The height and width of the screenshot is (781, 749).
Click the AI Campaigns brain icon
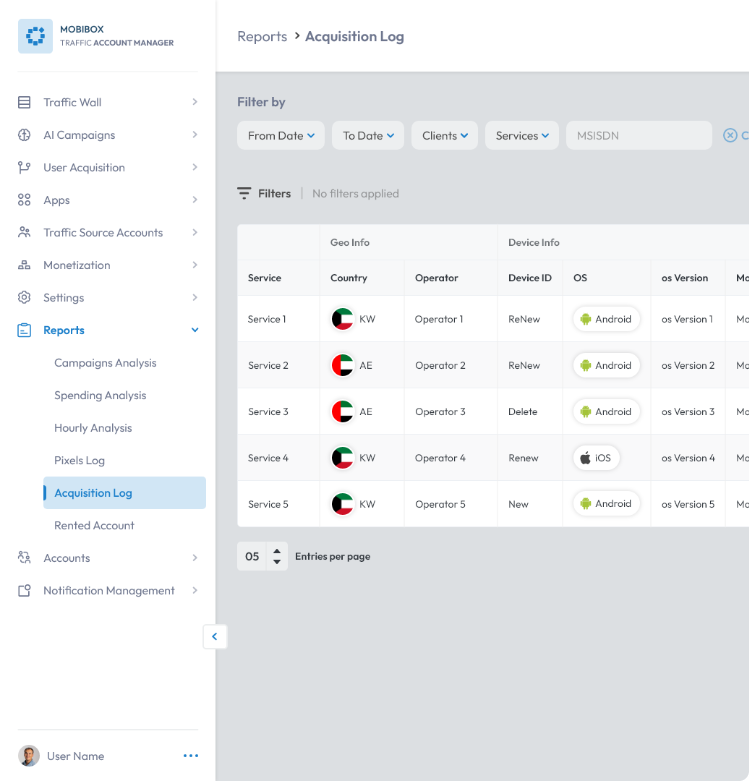tap(24, 135)
